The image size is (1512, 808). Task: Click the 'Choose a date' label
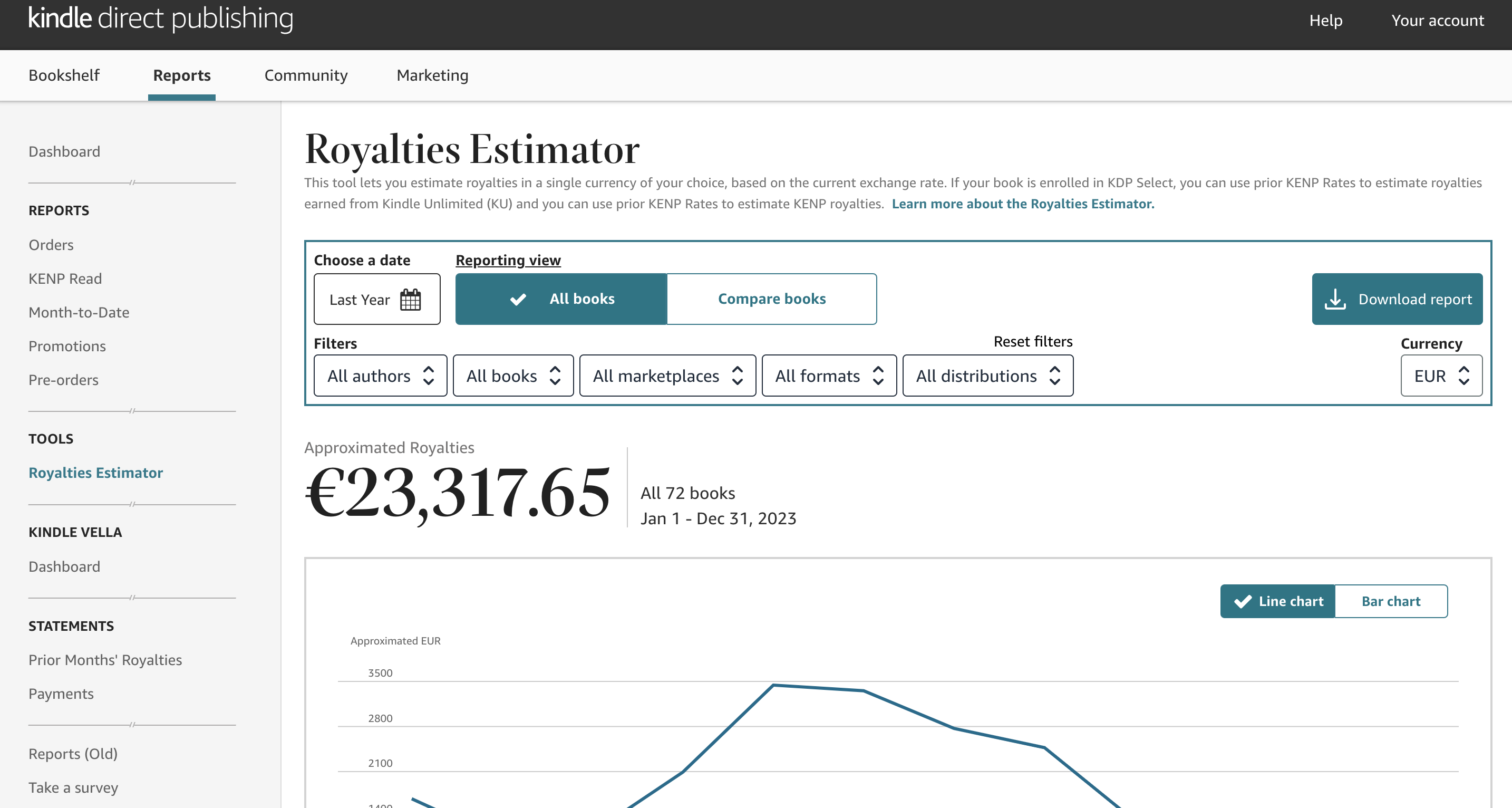click(362, 260)
